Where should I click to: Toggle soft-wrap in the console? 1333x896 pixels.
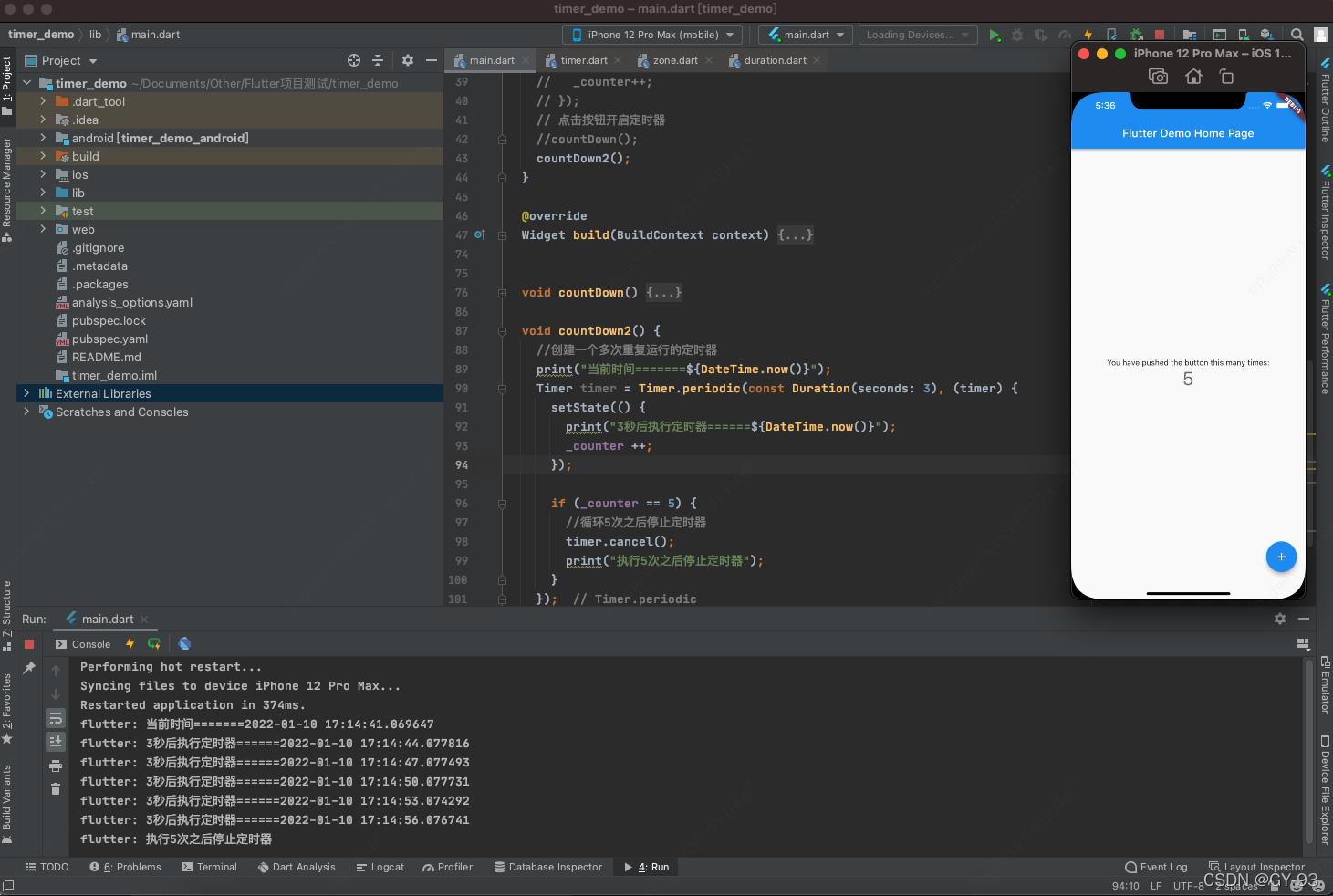pyautogui.click(x=56, y=718)
